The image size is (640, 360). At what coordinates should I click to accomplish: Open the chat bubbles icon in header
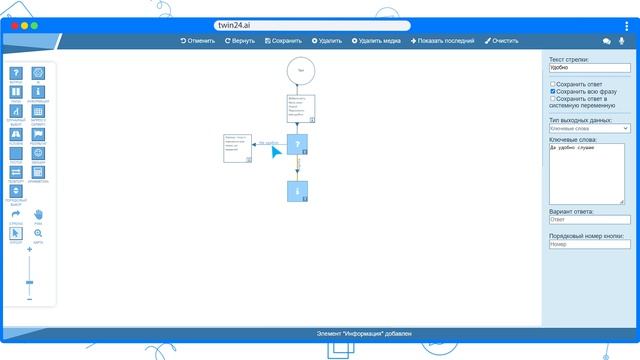607,41
